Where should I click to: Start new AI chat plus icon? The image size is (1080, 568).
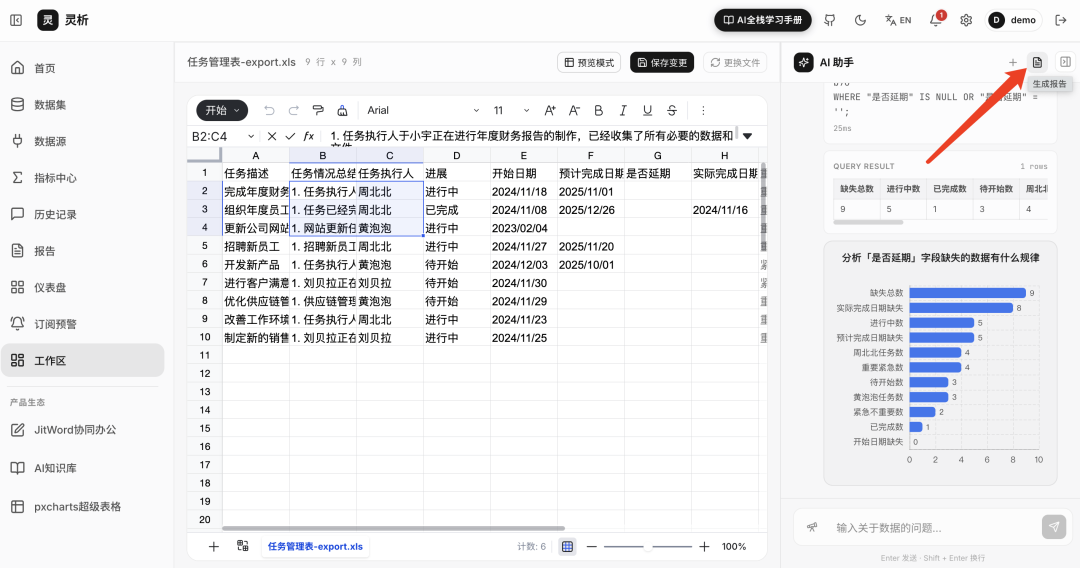click(x=1012, y=63)
